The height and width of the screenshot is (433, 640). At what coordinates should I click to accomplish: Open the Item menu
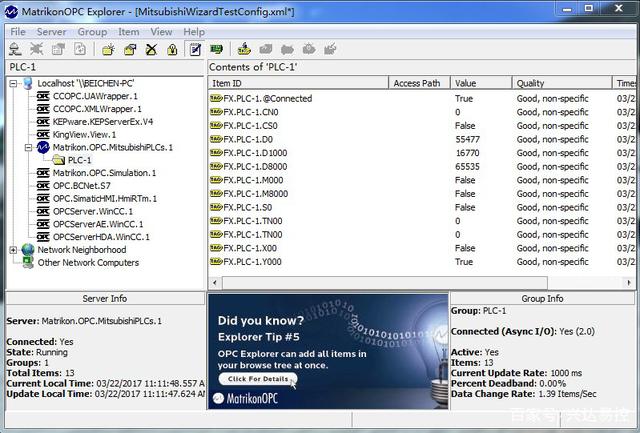point(129,31)
